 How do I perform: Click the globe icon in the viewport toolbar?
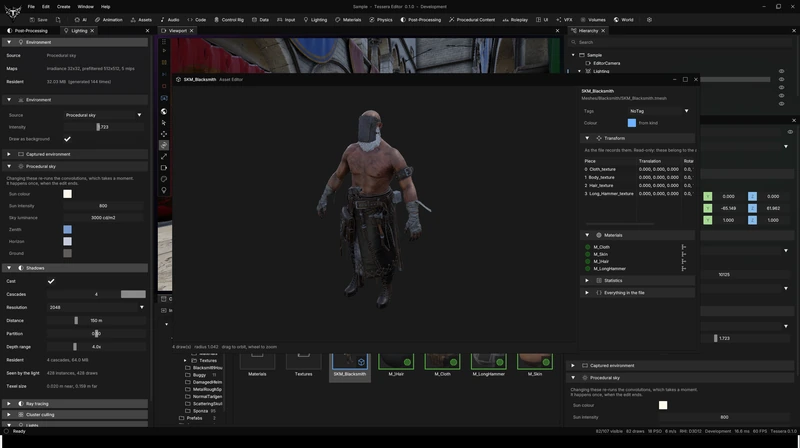coord(164,111)
